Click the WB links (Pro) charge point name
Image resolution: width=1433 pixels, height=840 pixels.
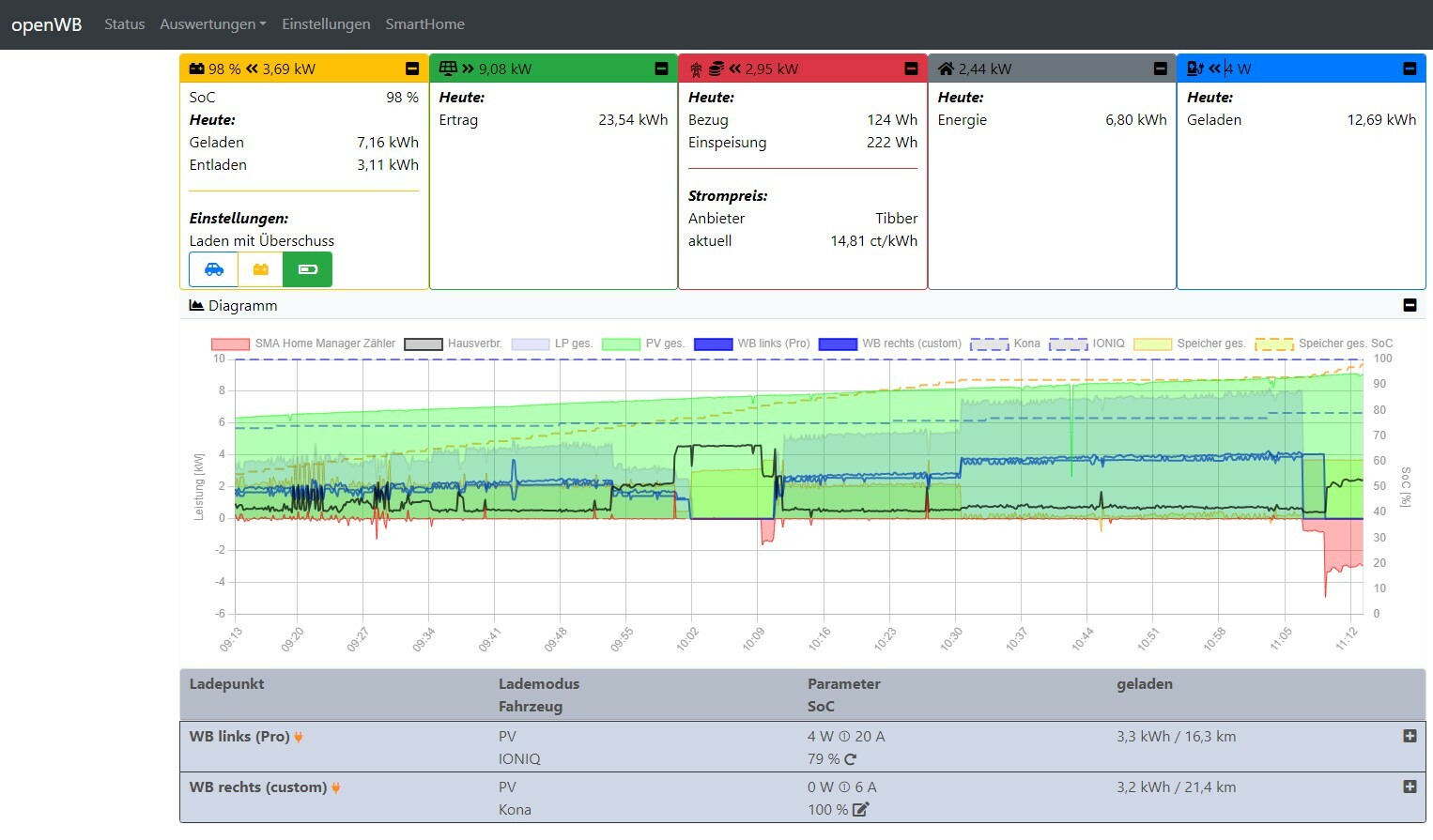coord(239,737)
